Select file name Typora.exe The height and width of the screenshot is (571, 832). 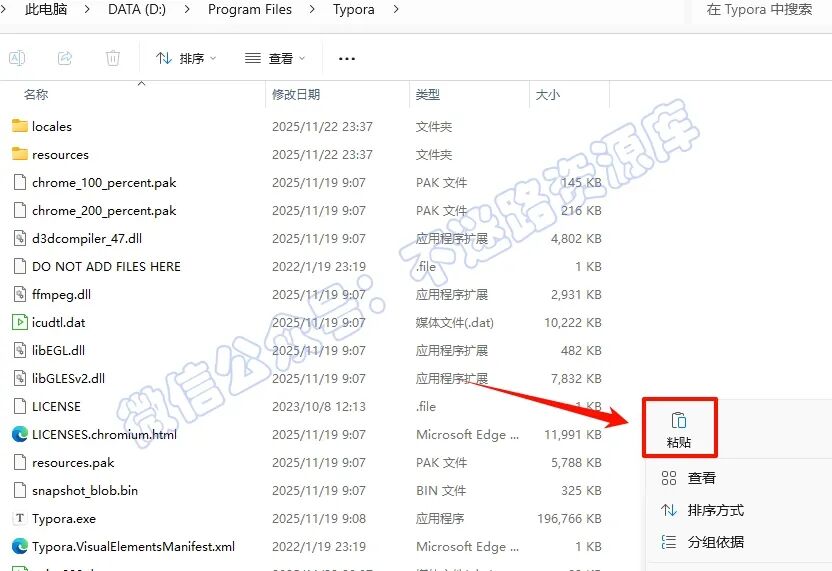pyautogui.click(x=64, y=519)
